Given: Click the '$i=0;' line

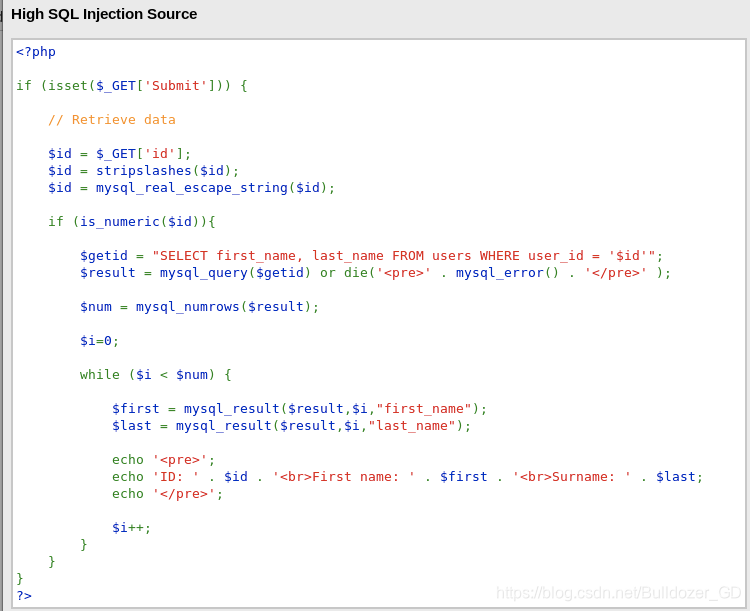Looking at the screenshot, I should tap(99, 341).
